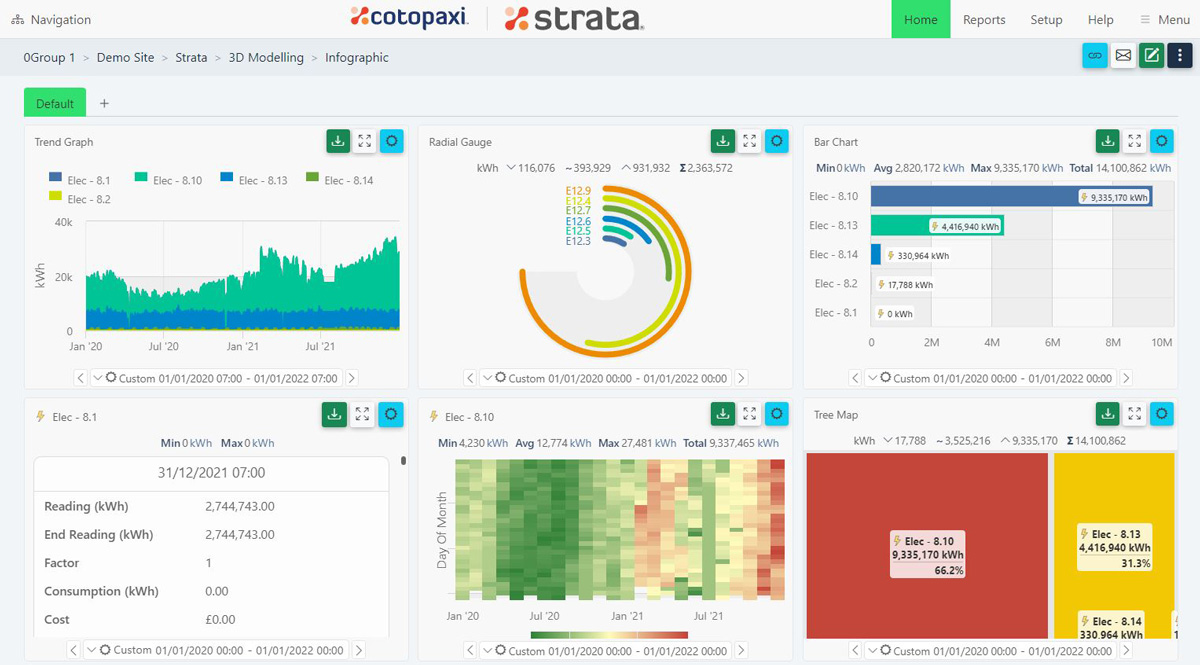The width and height of the screenshot is (1200, 665).
Task: Open the share link icon in toolbar
Action: pos(1095,56)
